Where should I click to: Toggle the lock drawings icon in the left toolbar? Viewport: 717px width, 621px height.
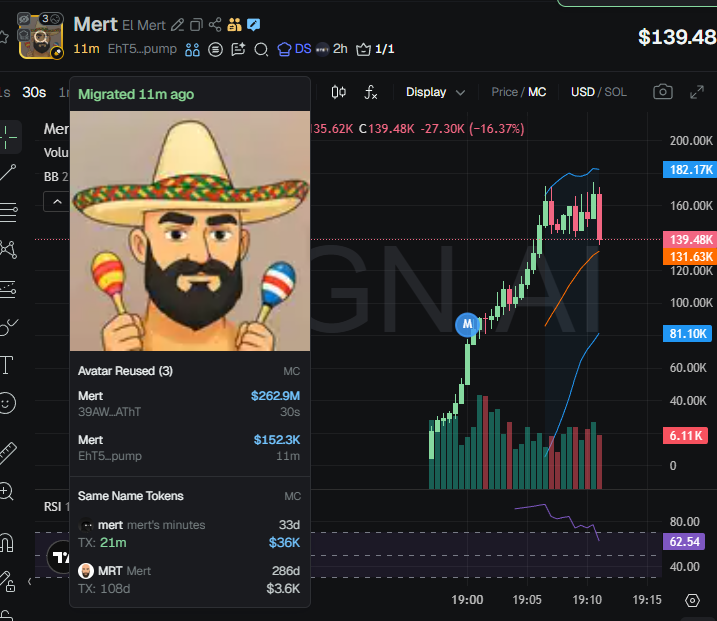click(7, 582)
